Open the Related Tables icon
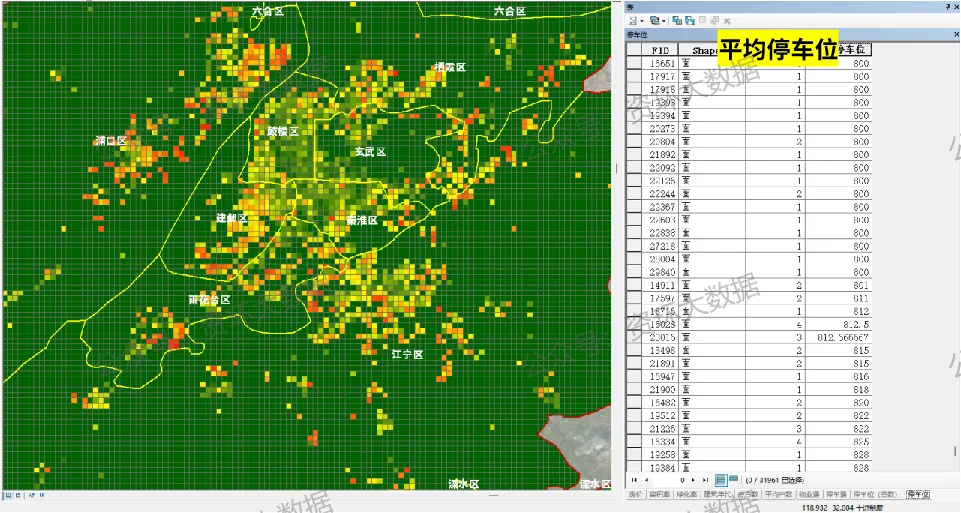The width and height of the screenshot is (961, 513). pyautogui.click(x=655, y=20)
